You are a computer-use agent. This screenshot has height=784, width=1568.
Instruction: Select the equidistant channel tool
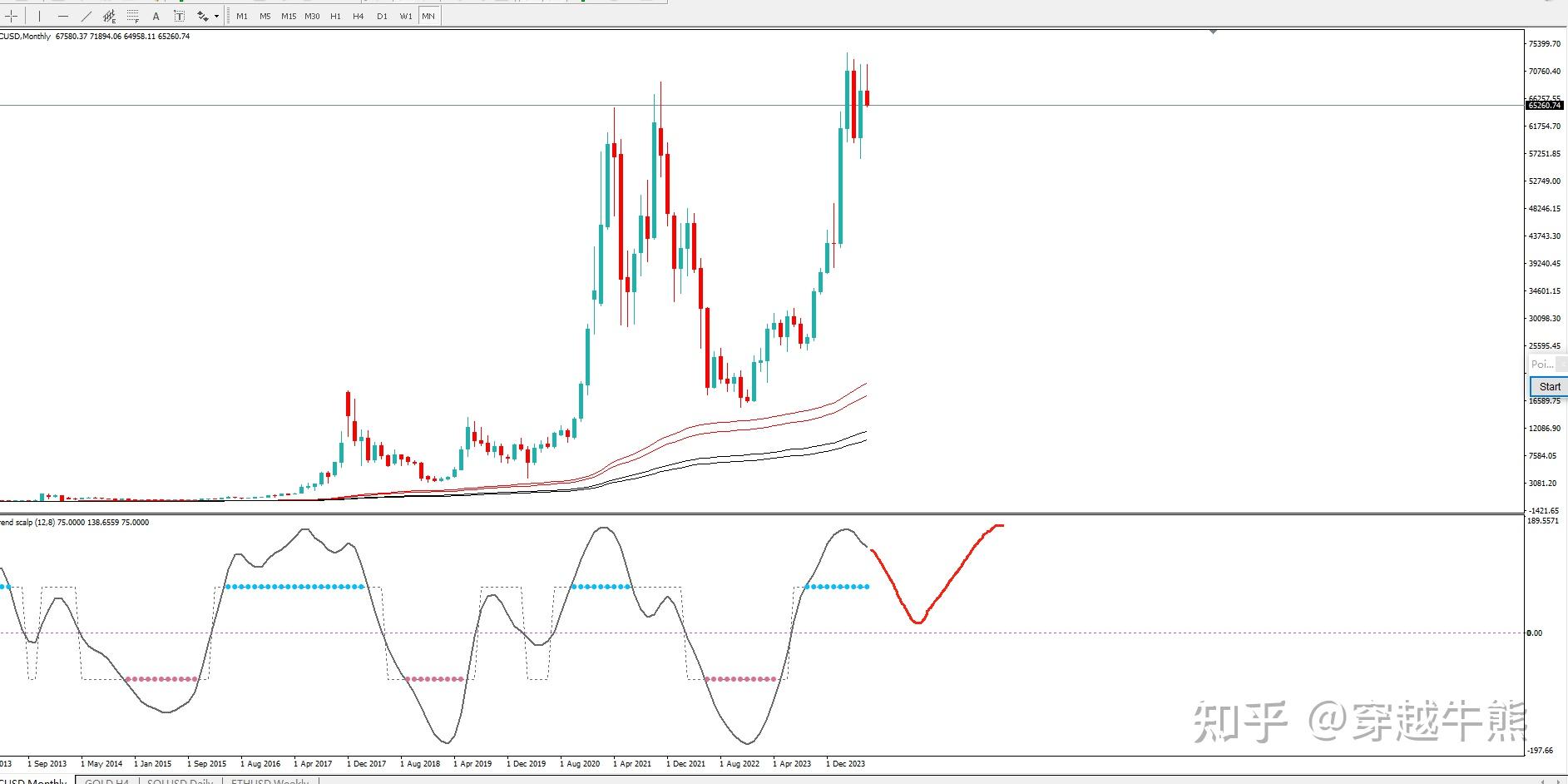(x=110, y=16)
